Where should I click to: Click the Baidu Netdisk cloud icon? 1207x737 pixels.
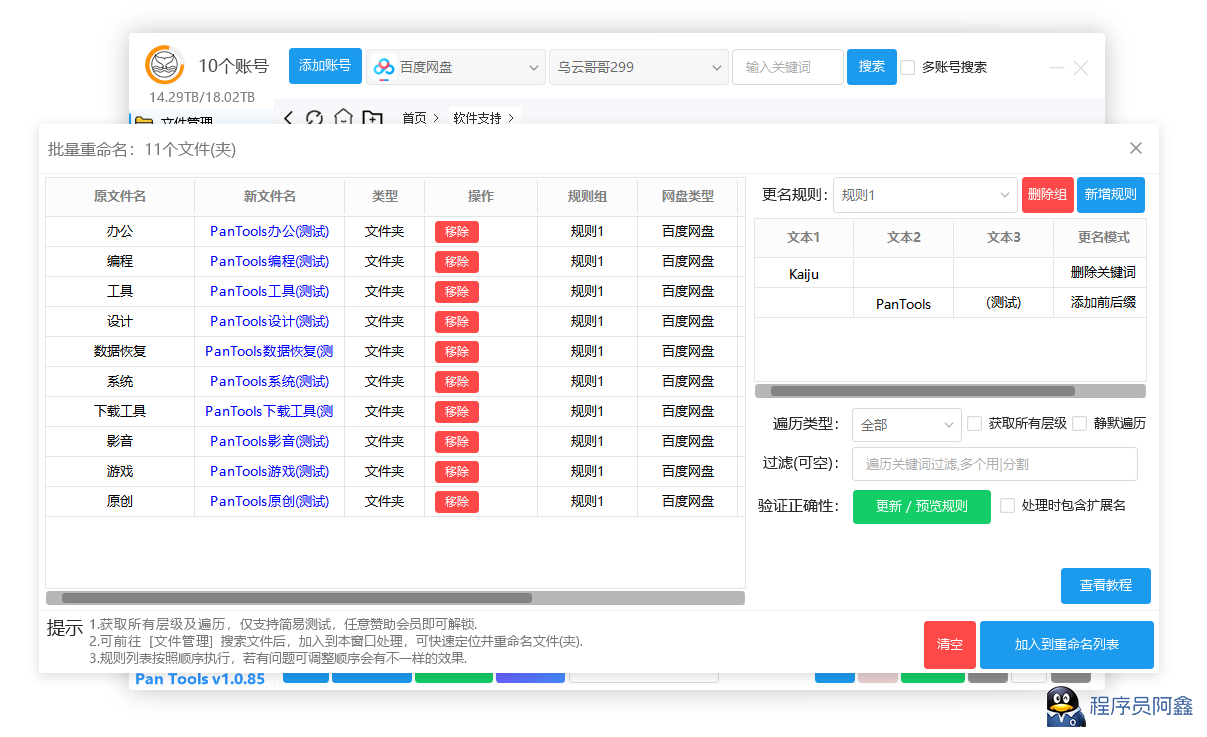[384, 67]
